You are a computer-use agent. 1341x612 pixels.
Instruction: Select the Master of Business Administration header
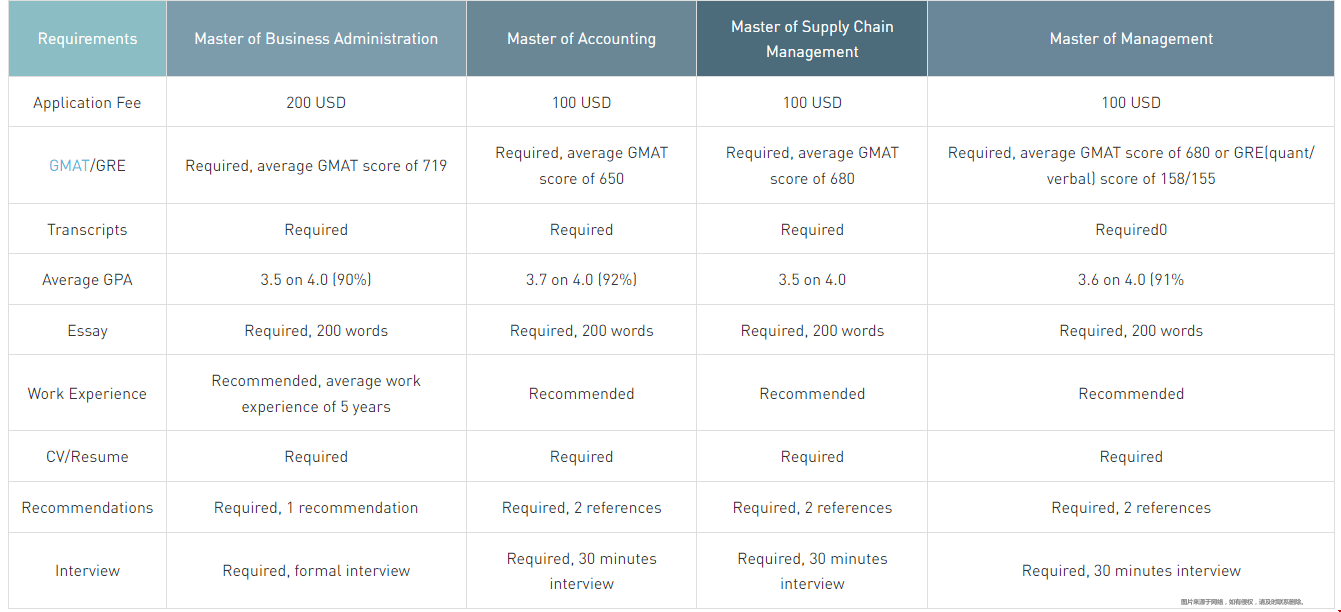pos(316,39)
